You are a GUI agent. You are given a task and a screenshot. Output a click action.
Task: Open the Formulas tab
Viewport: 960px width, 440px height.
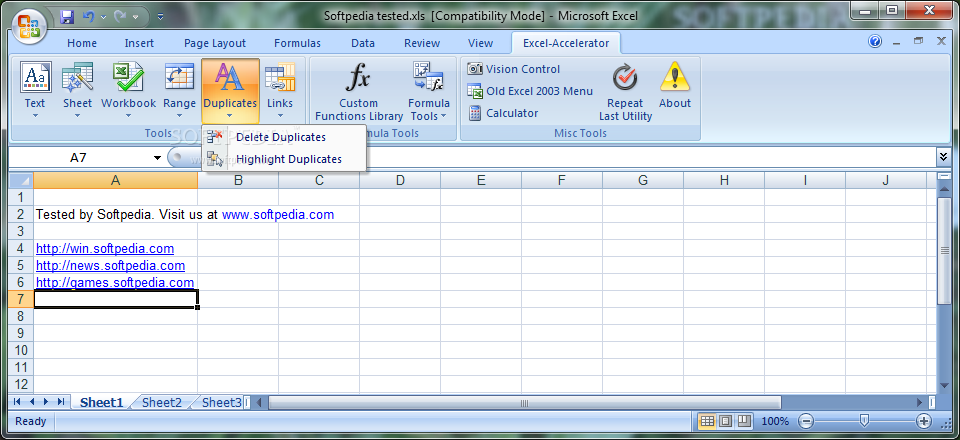298,43
